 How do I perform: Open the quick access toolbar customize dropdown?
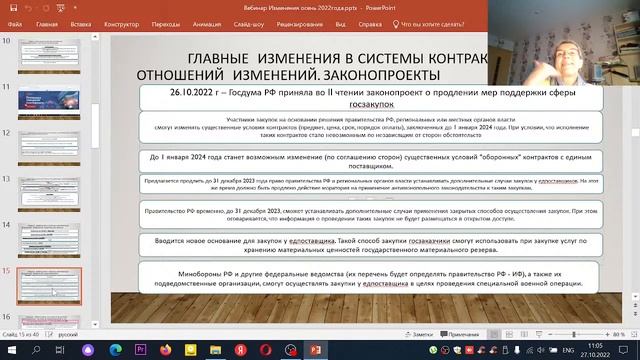point(75,8)
